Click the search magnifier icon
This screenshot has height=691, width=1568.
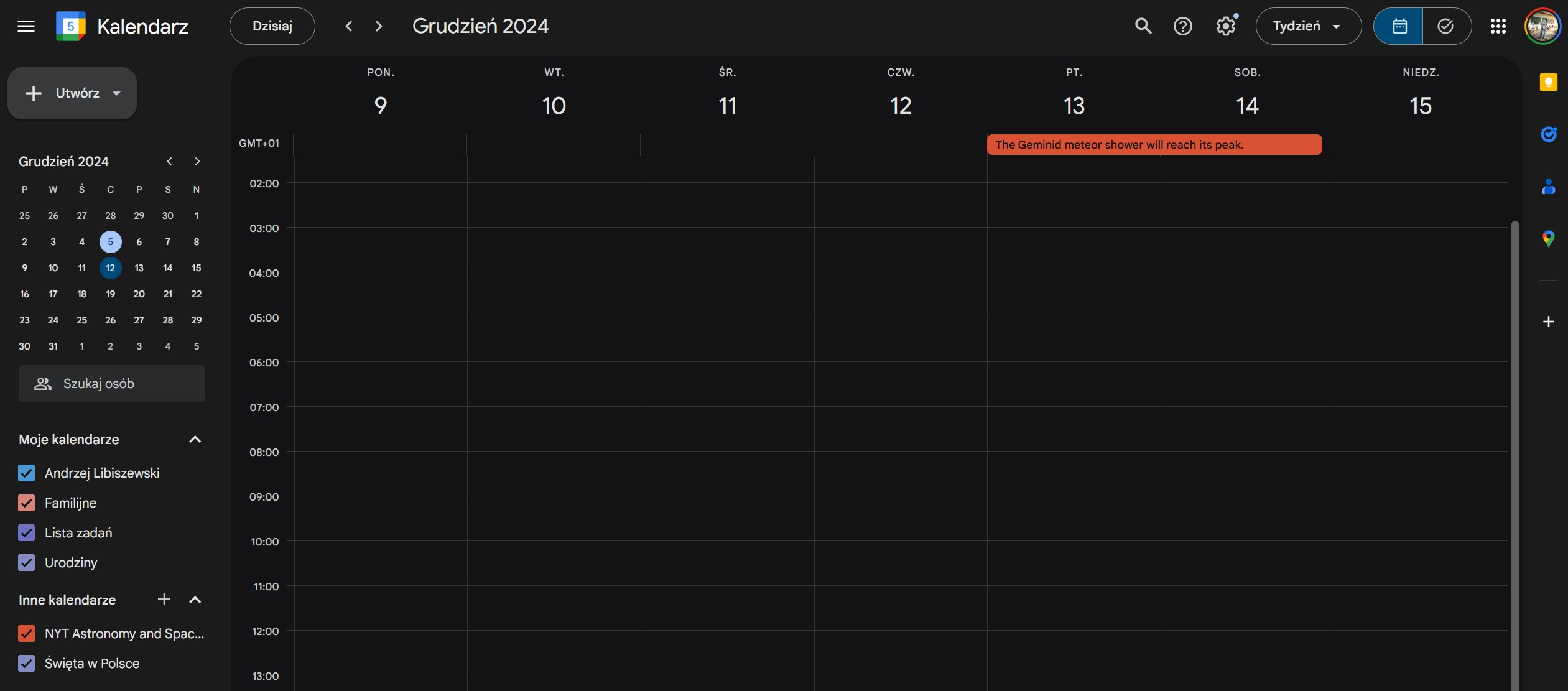pyautogui.click(x=1143, y=26)
